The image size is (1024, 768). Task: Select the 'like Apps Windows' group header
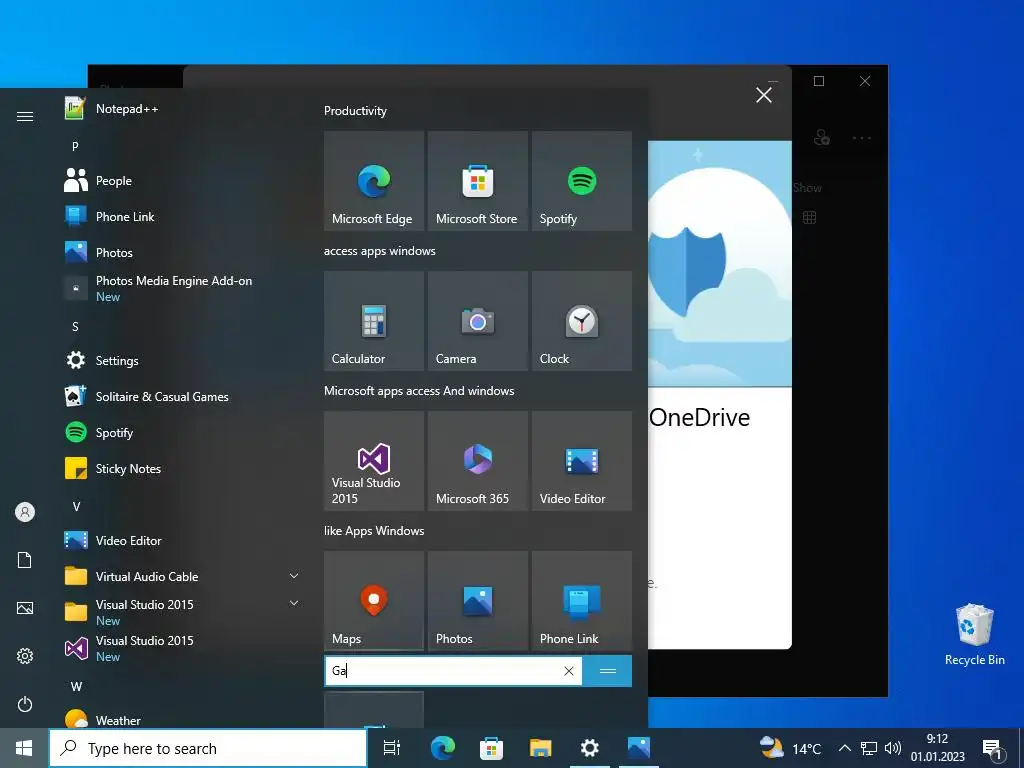(x=374, y=531)
